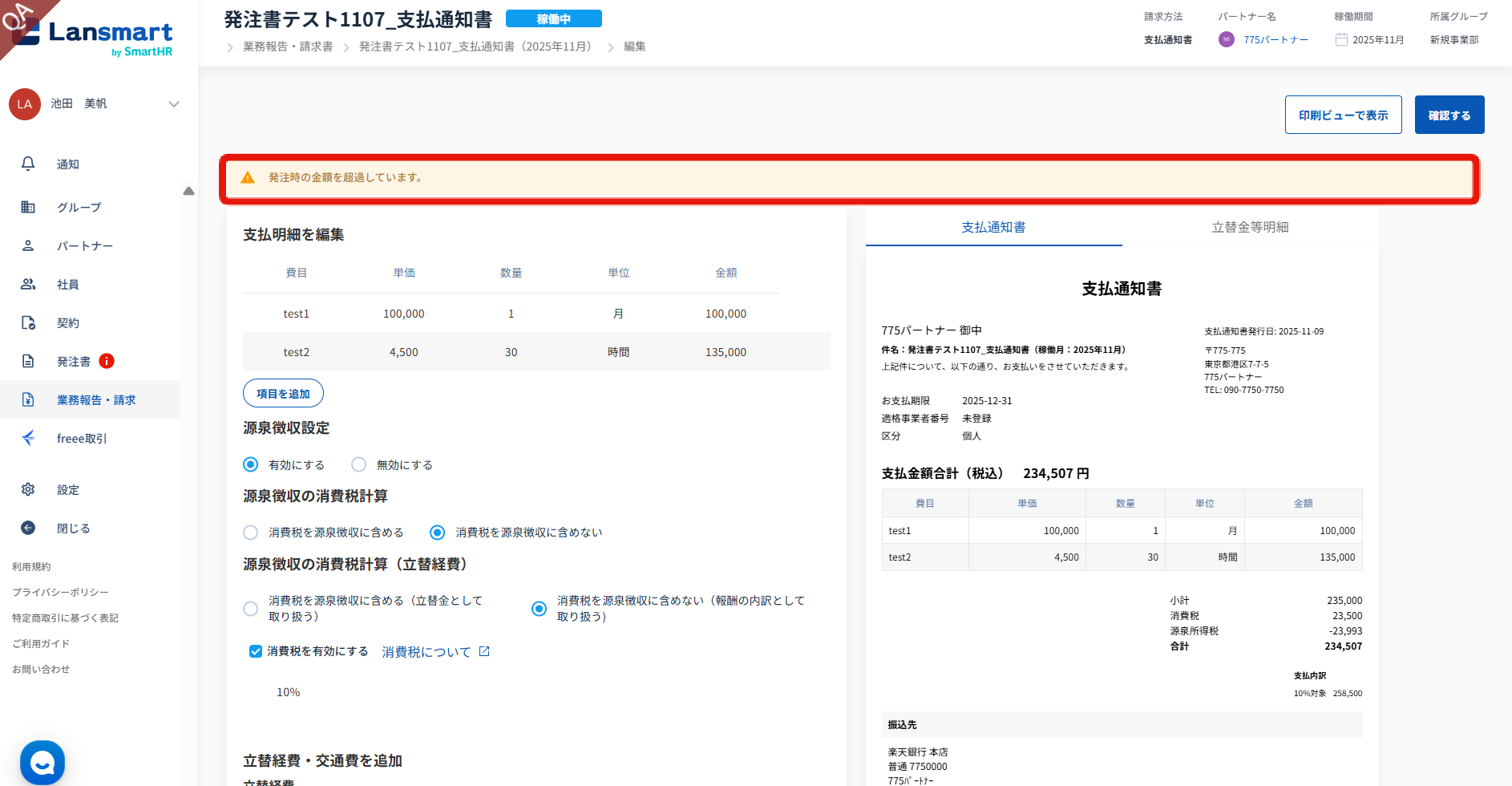Open the 10% tax rate dropdown
1512x786 pixels.
tap(289, 692)
